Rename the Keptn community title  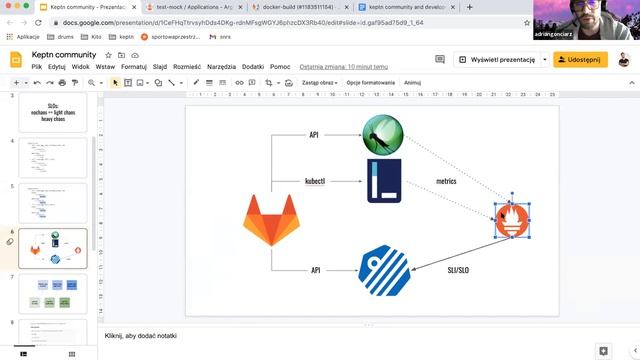(x=64, y=55)
